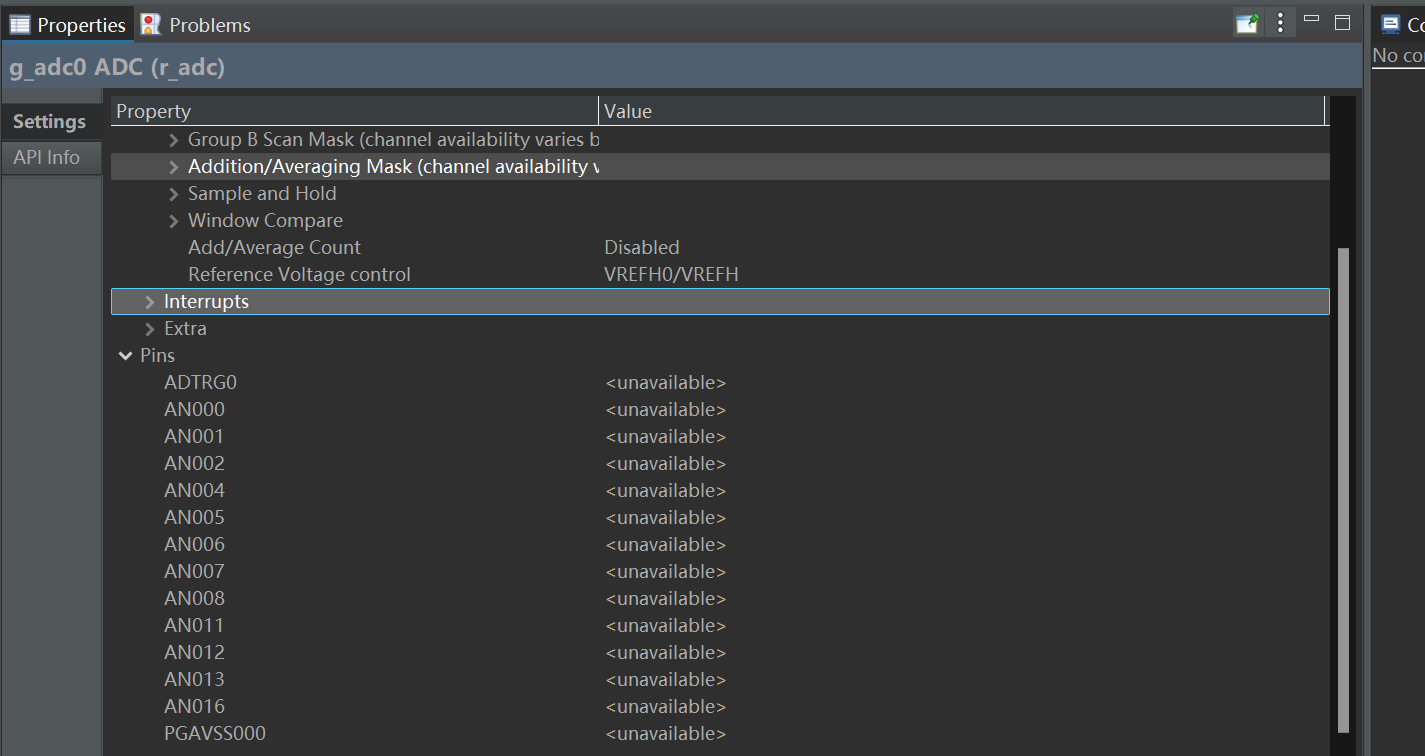This screenshot has width=1425, height=756.
Task: Select the AN004 pin row
Action: tap(720, 491)
